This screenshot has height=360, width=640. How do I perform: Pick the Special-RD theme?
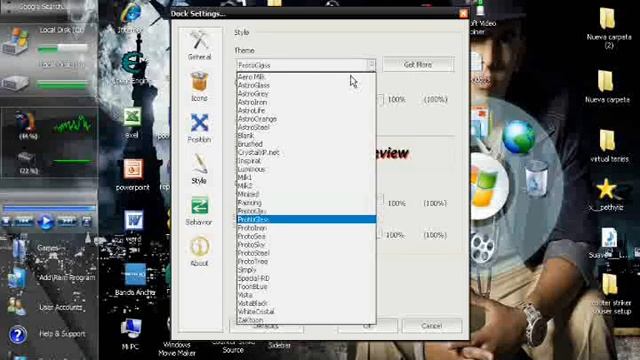pyautogui.click(x=306, y=278)
